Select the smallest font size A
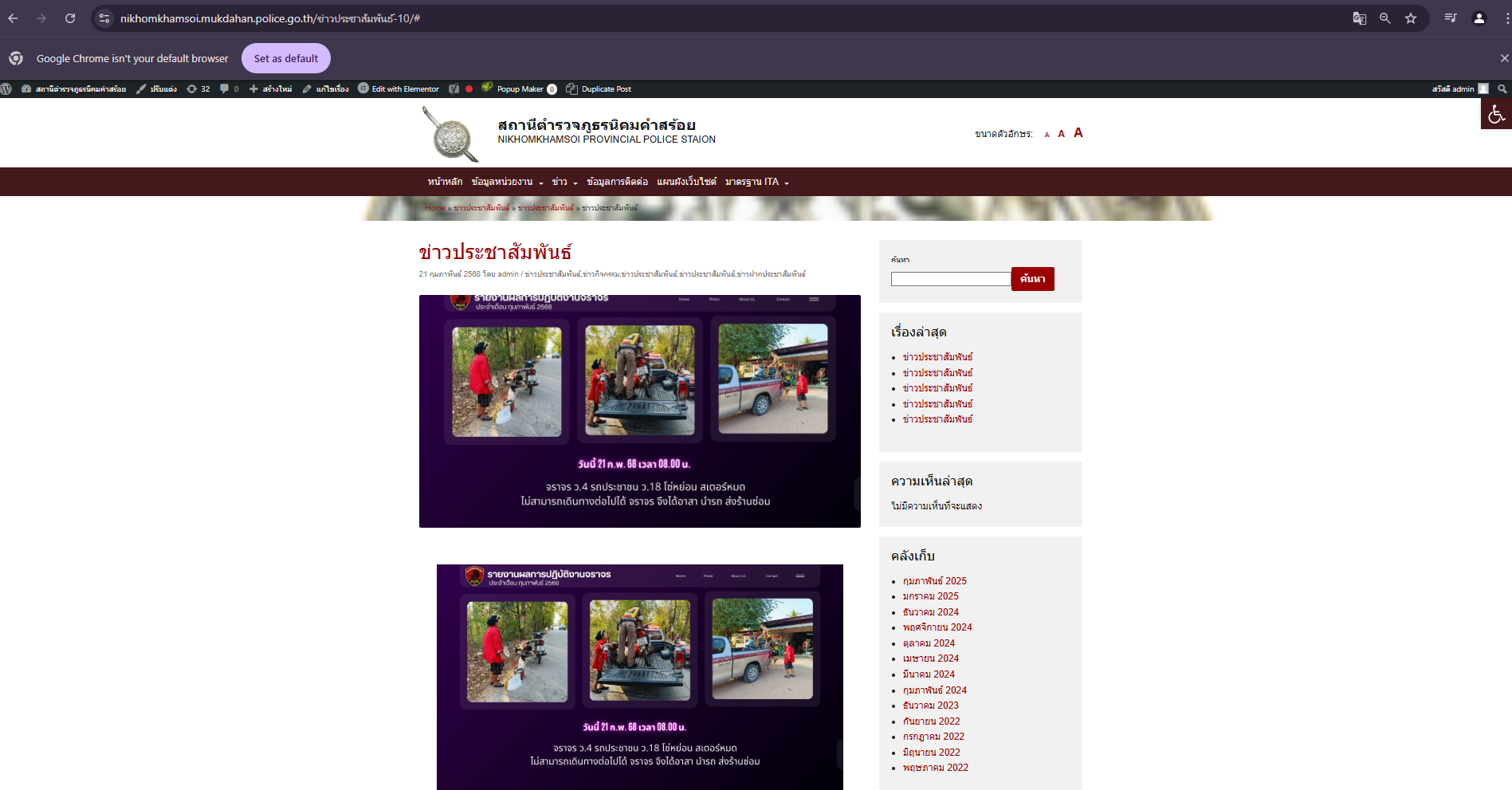Image resolution: width=1512 pixels, height=790 pixels. click(1047, 135)
